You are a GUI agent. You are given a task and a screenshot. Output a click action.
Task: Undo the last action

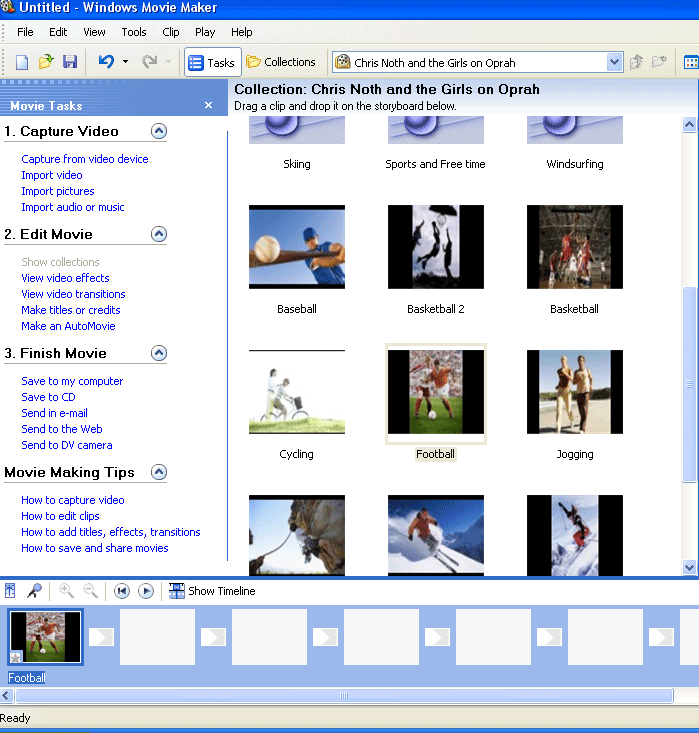107,62
